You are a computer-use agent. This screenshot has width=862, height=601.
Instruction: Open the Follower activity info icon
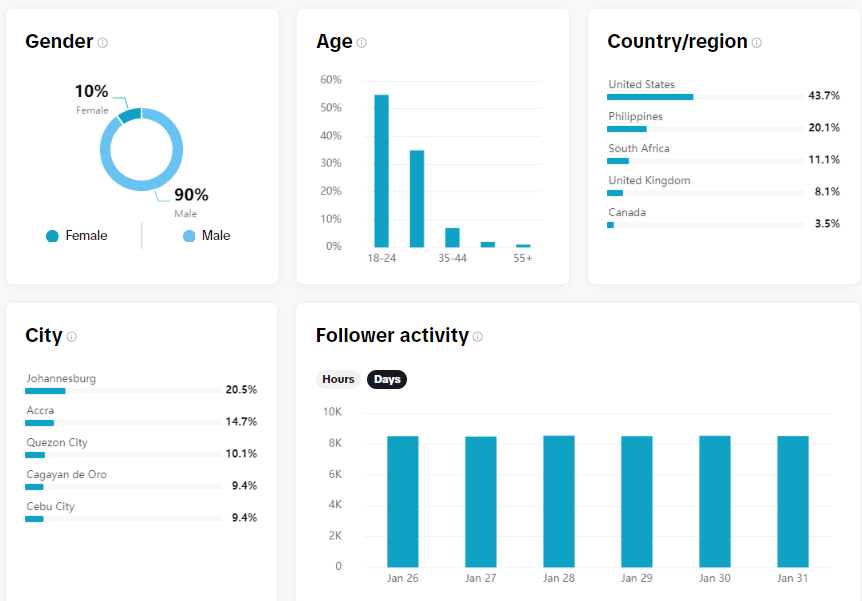click(478, 337)
